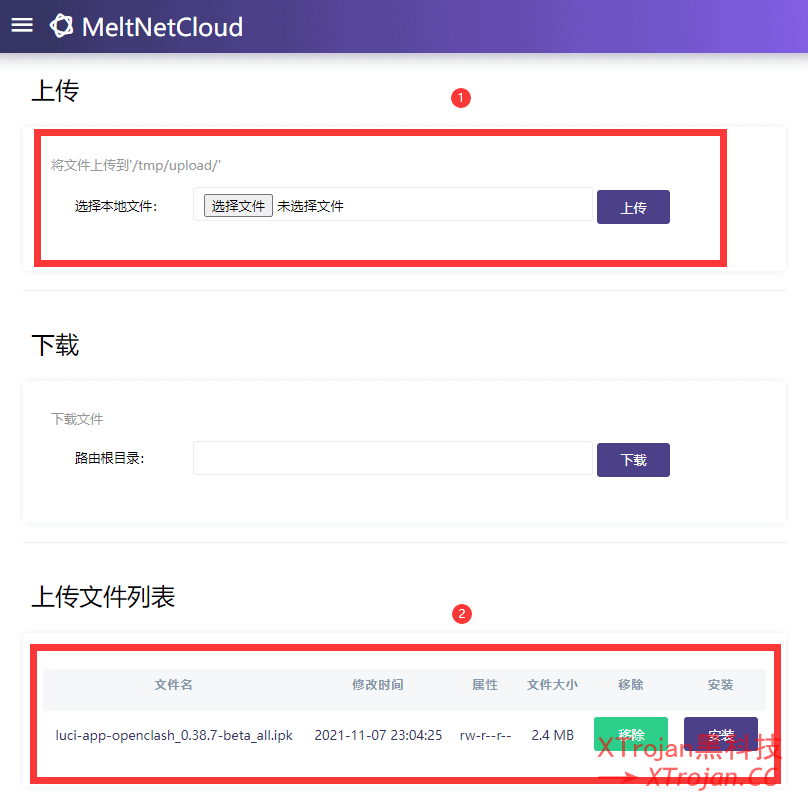The height and width of the screenshot is (798, 808).
Task: Click the red circle marker numbered 2
Action: pos(461,614)
